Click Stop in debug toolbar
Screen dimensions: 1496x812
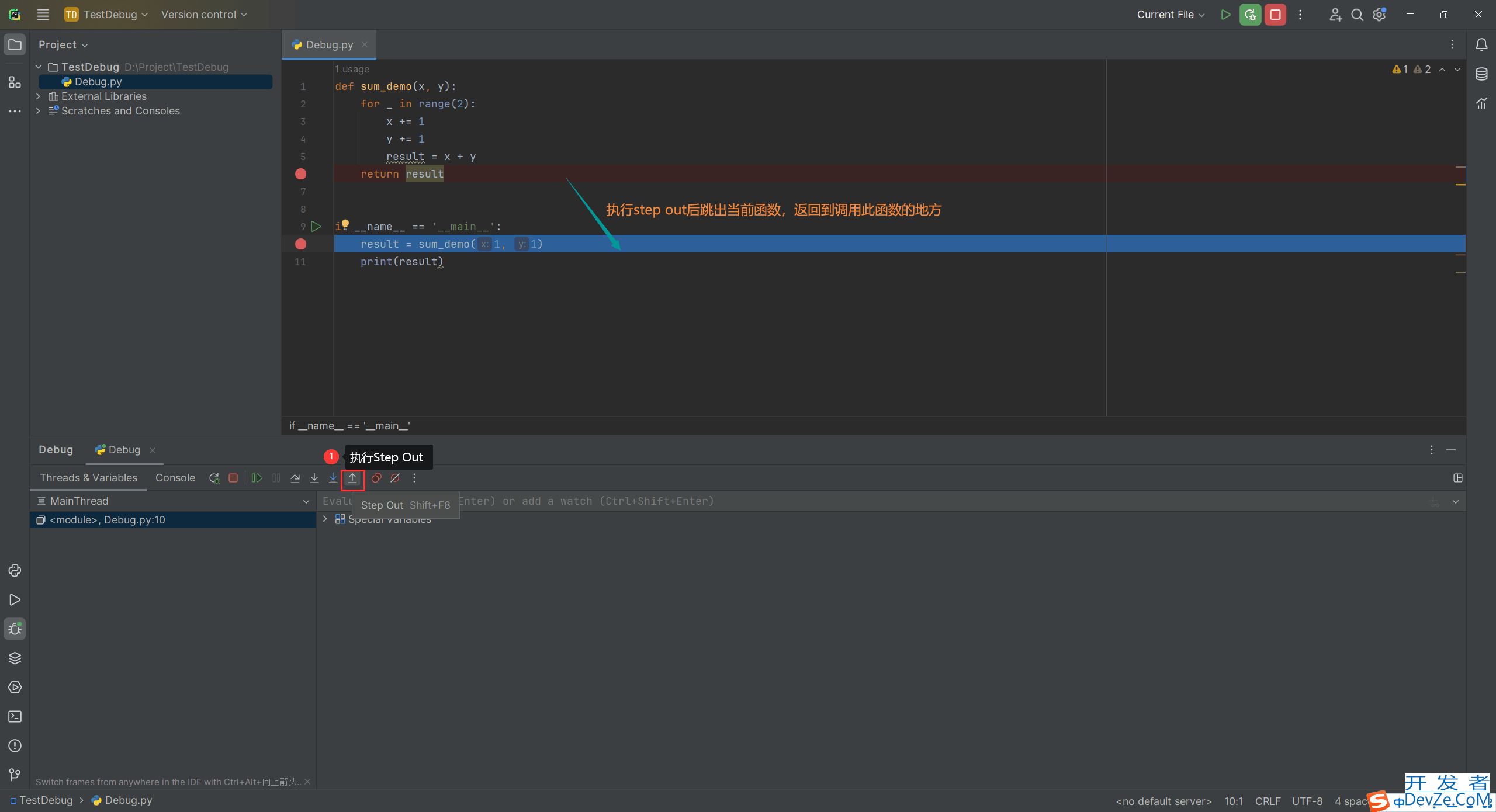click(x=233, y=478)
